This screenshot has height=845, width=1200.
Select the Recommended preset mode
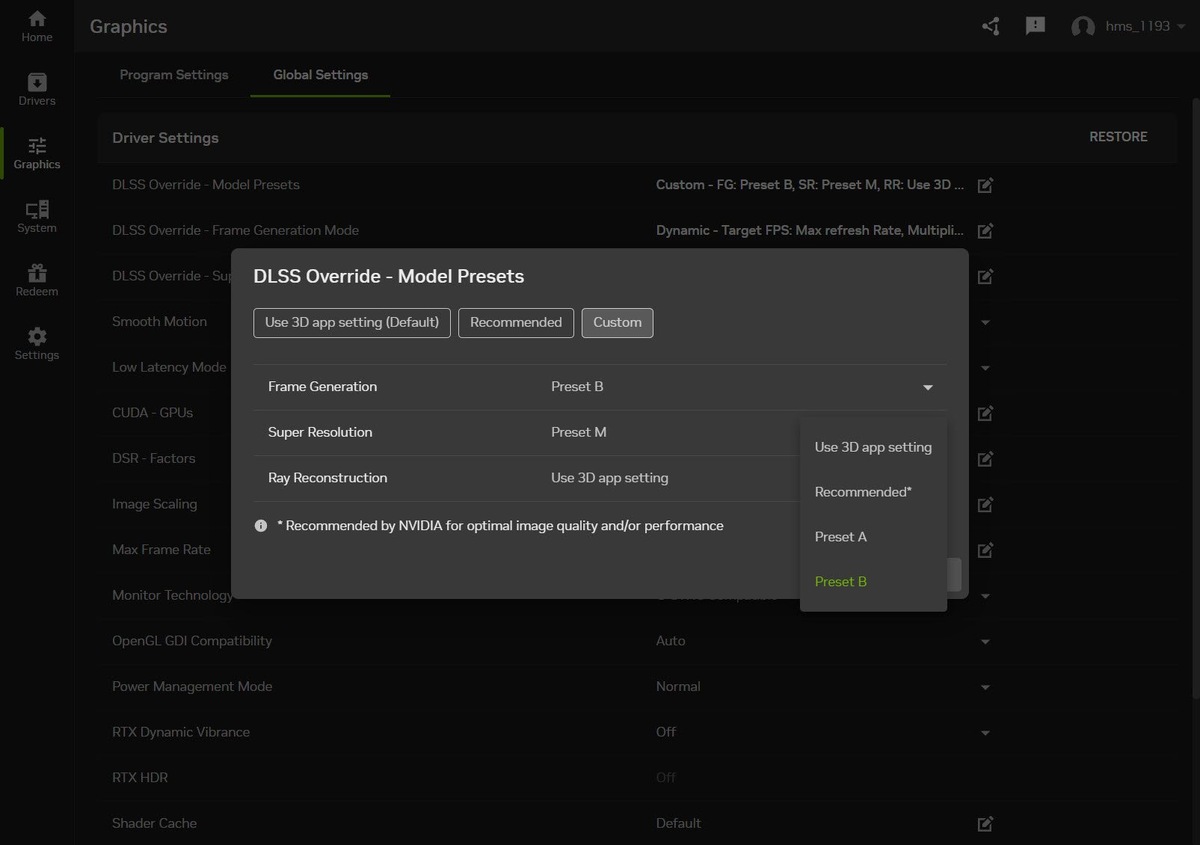pos(516,322)
